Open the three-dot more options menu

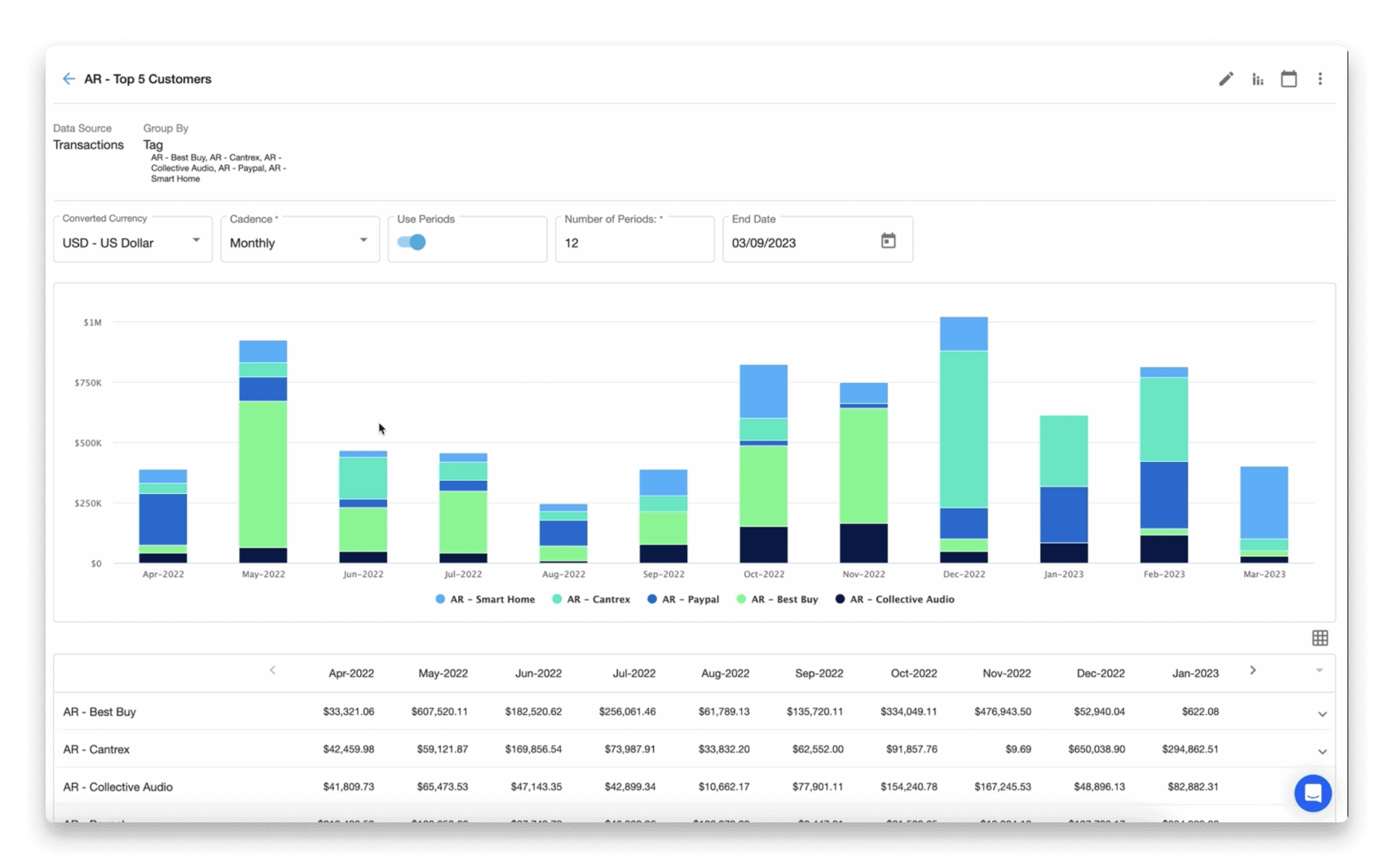tap(1320, 79)
